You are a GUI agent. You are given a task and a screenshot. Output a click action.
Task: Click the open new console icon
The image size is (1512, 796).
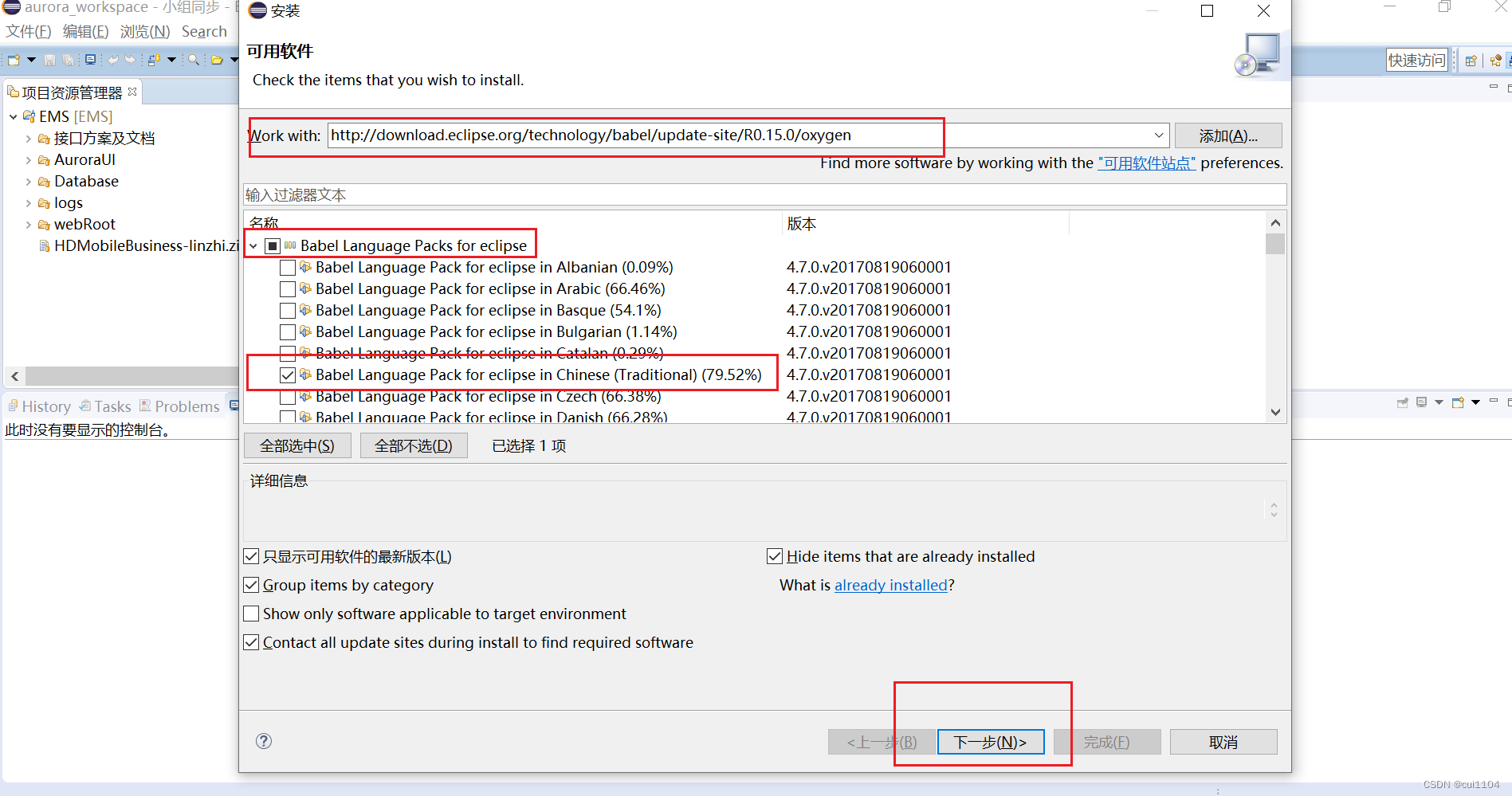[x=1458, y=402]
